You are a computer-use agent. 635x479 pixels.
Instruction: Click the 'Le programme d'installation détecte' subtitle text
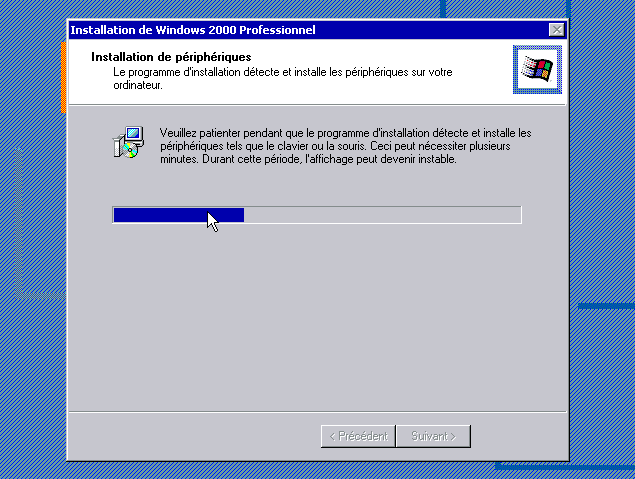[283, 79]
